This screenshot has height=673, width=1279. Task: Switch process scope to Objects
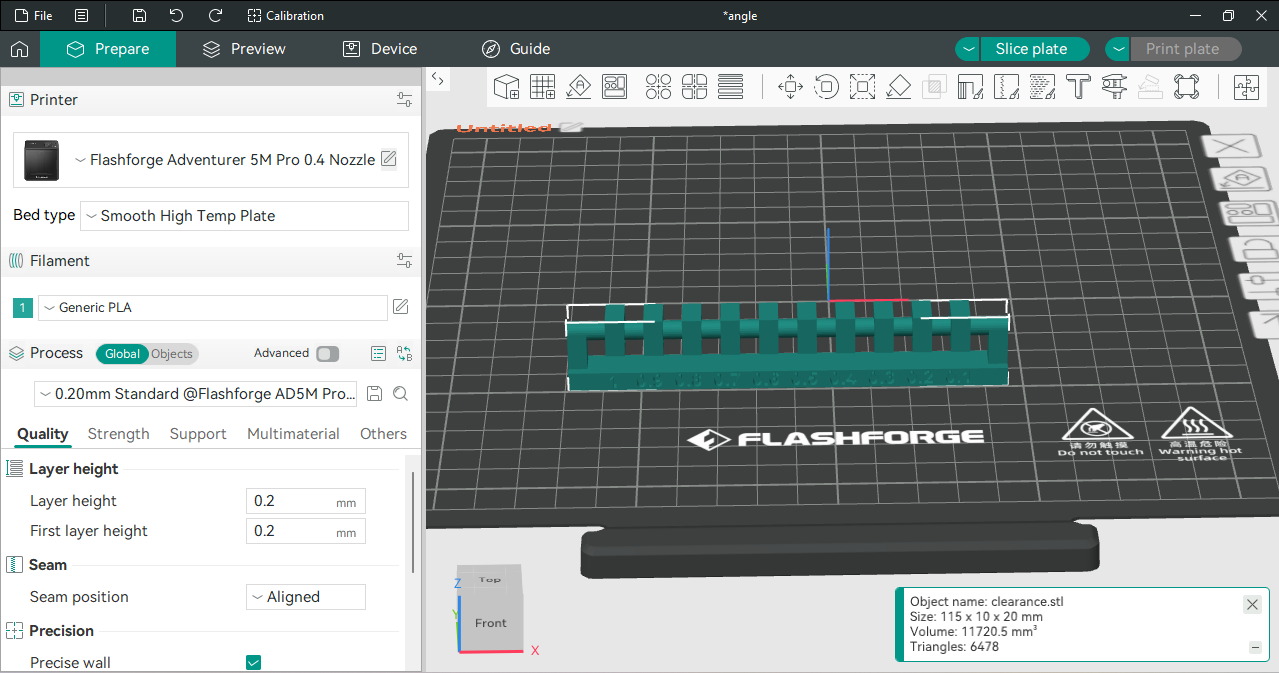pos(172,354)
